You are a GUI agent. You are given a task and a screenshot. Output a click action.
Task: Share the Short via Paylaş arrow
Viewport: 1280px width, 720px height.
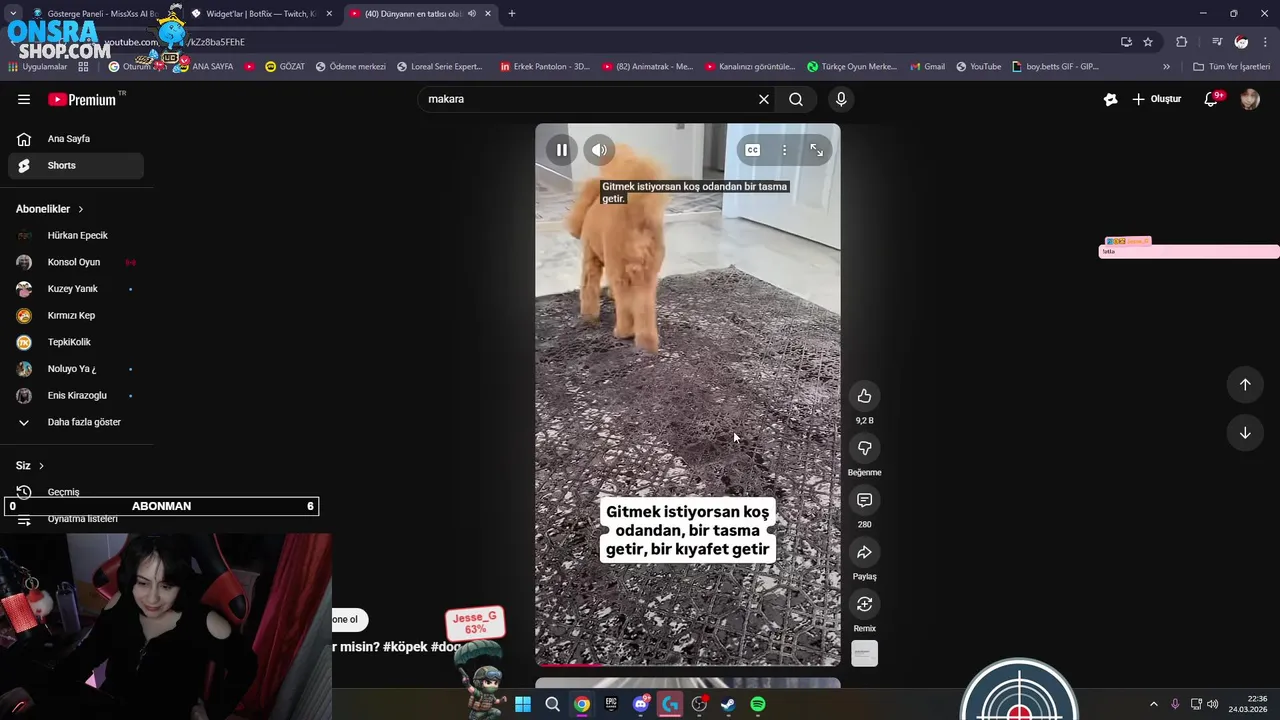pos(865,552)
